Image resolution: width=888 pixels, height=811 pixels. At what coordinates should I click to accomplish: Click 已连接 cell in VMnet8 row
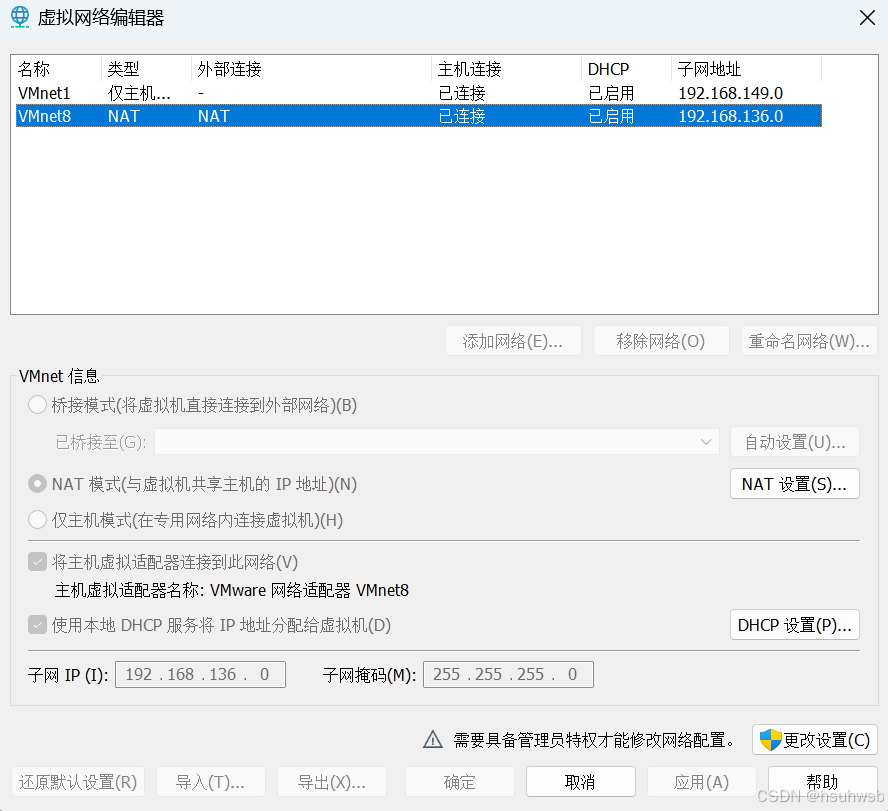pyautogui.click(x=462, y=116)
